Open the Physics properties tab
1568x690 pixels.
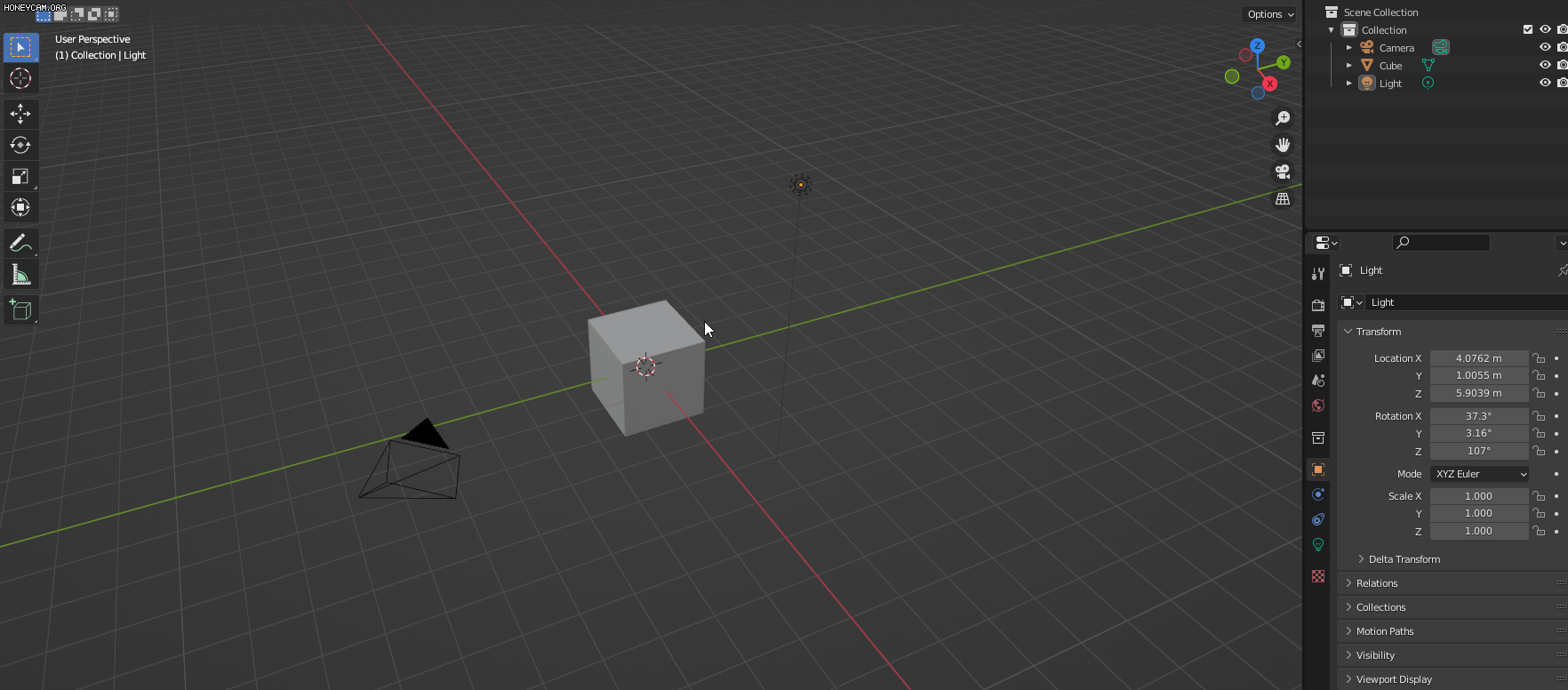click(x=1318, y=494)
